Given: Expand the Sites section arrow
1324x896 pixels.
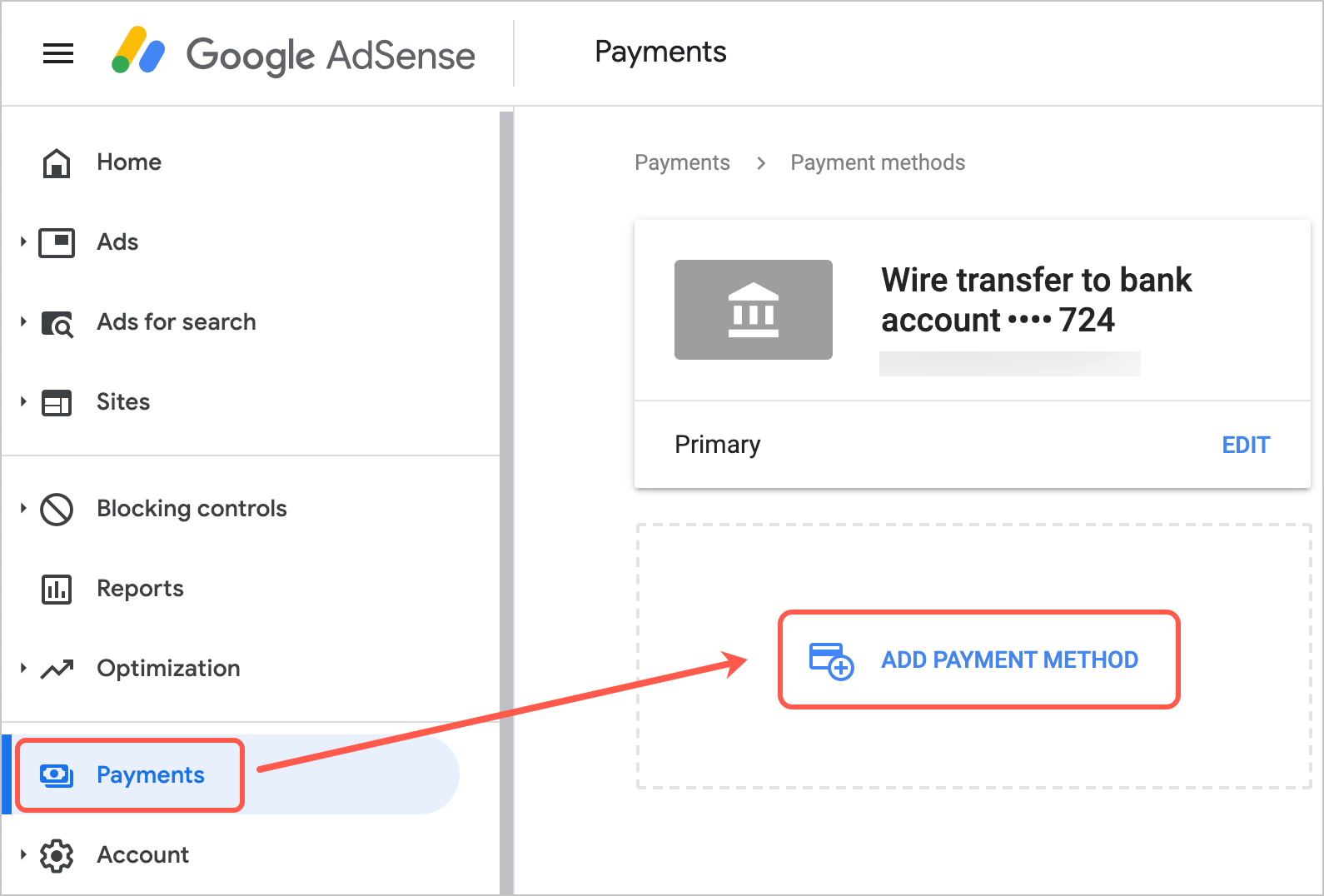Looking at the screenshot, I should point(23,402).
